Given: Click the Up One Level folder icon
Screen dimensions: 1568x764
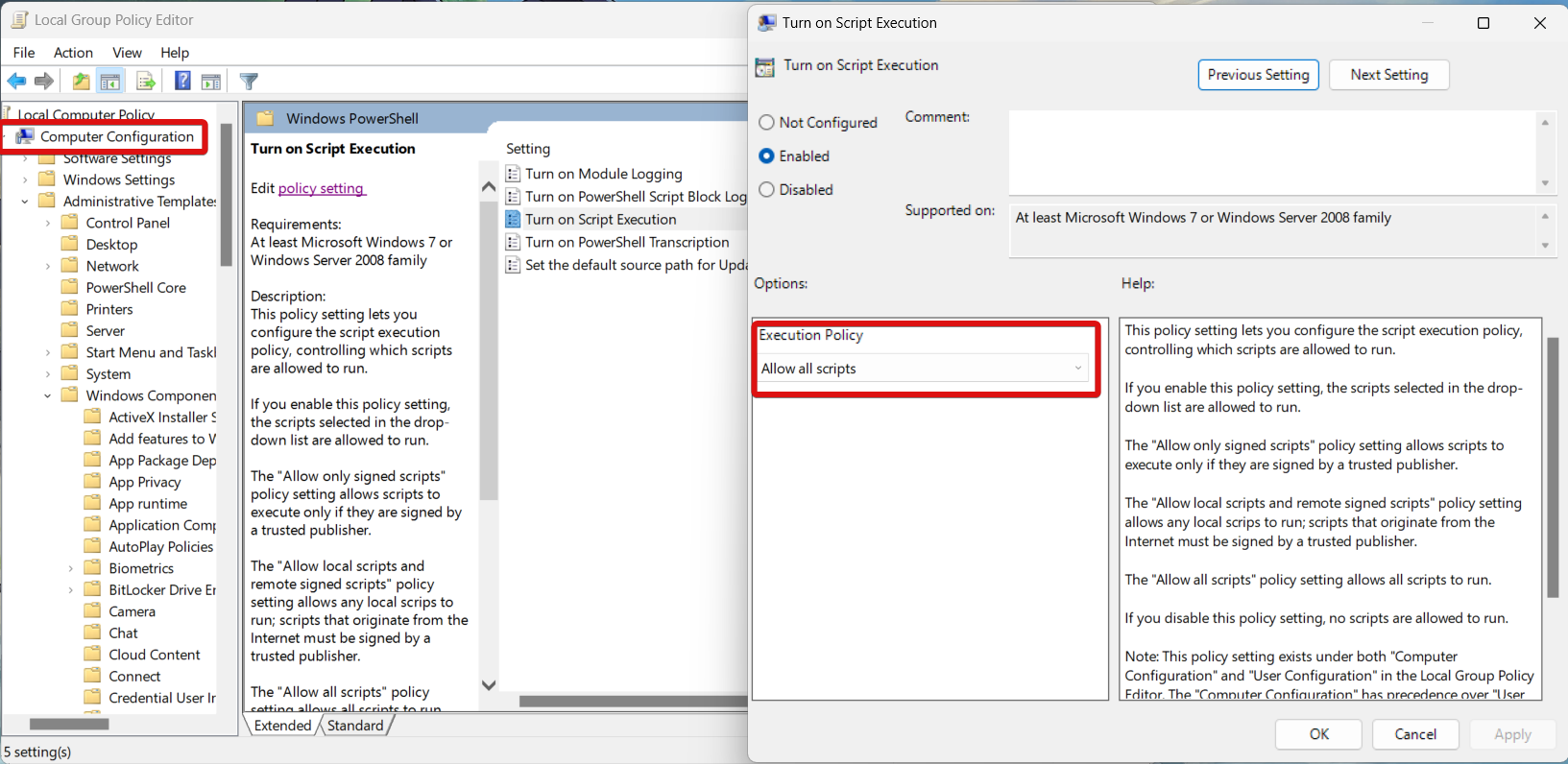Looking at the screenshot, I should [x=82, y=82].
